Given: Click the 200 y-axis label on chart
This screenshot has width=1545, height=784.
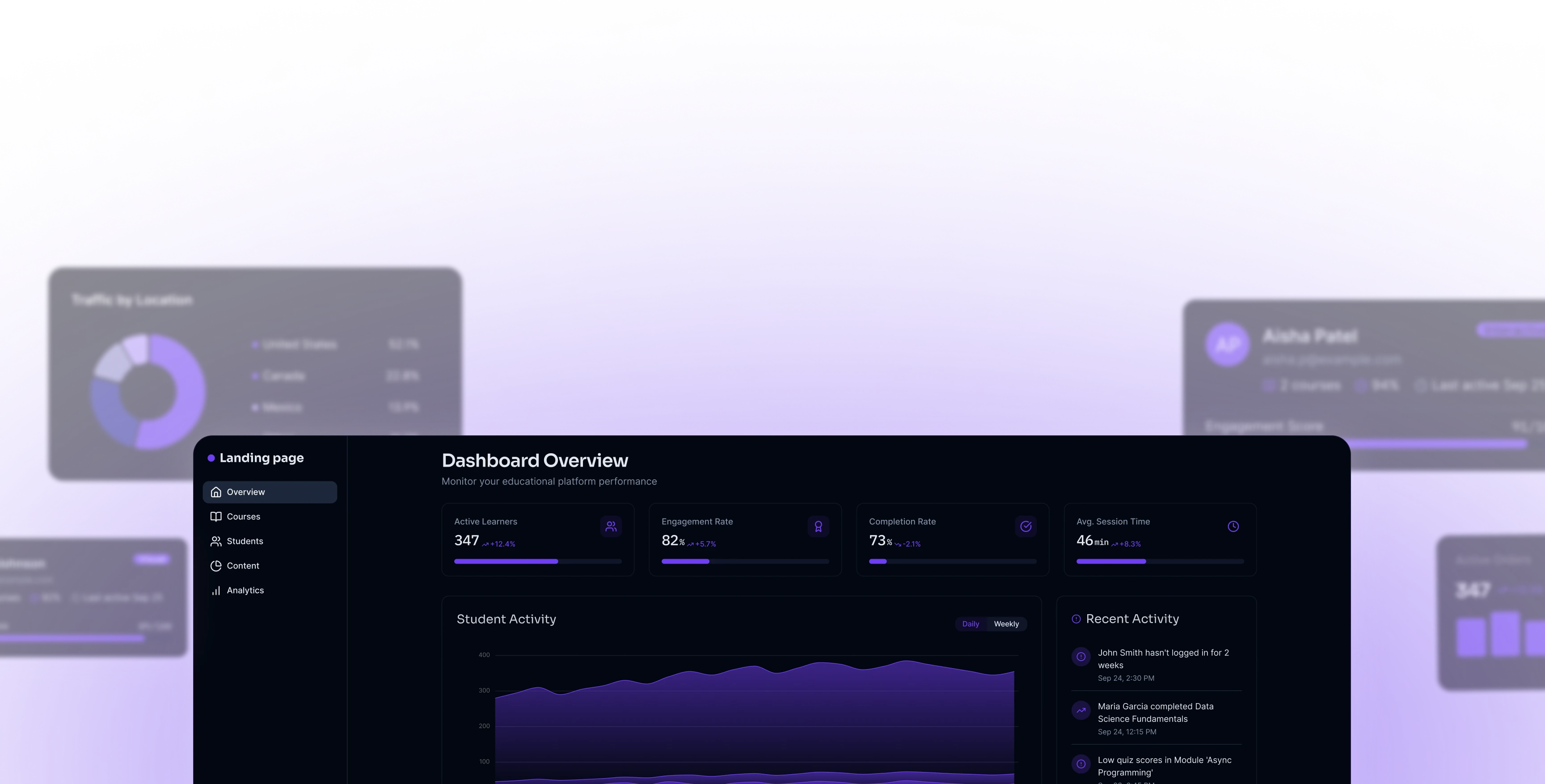Looking at the screenshot, I should 484,726.
